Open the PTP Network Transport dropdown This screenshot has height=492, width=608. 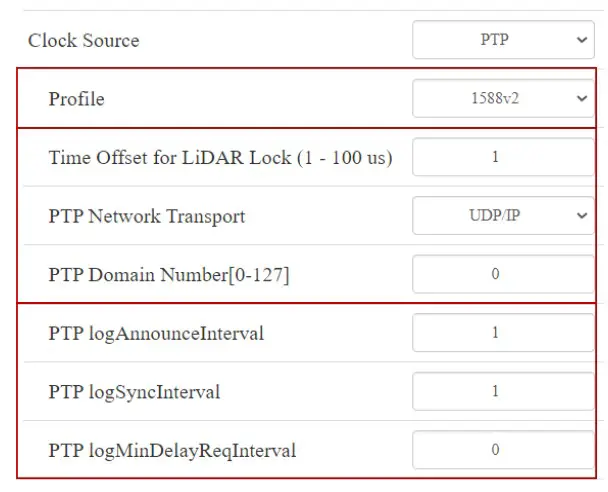tap(502, 216)
